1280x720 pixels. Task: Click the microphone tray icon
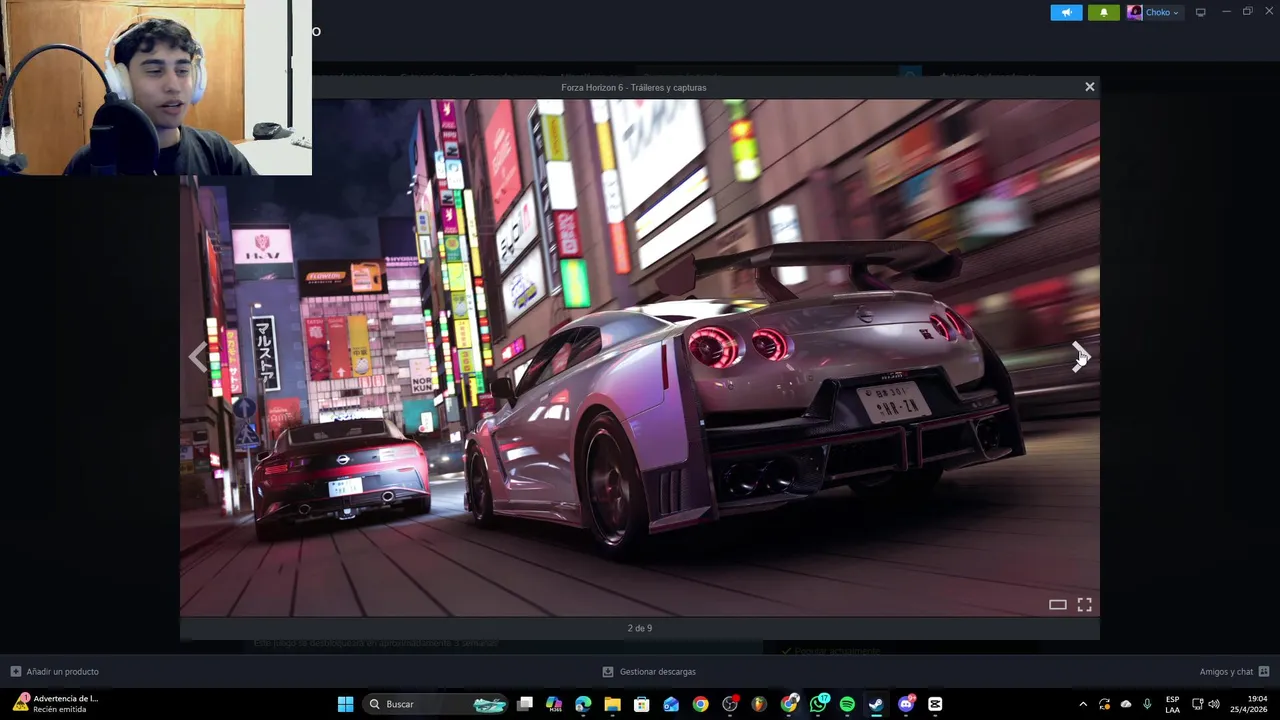(1147, 704)
